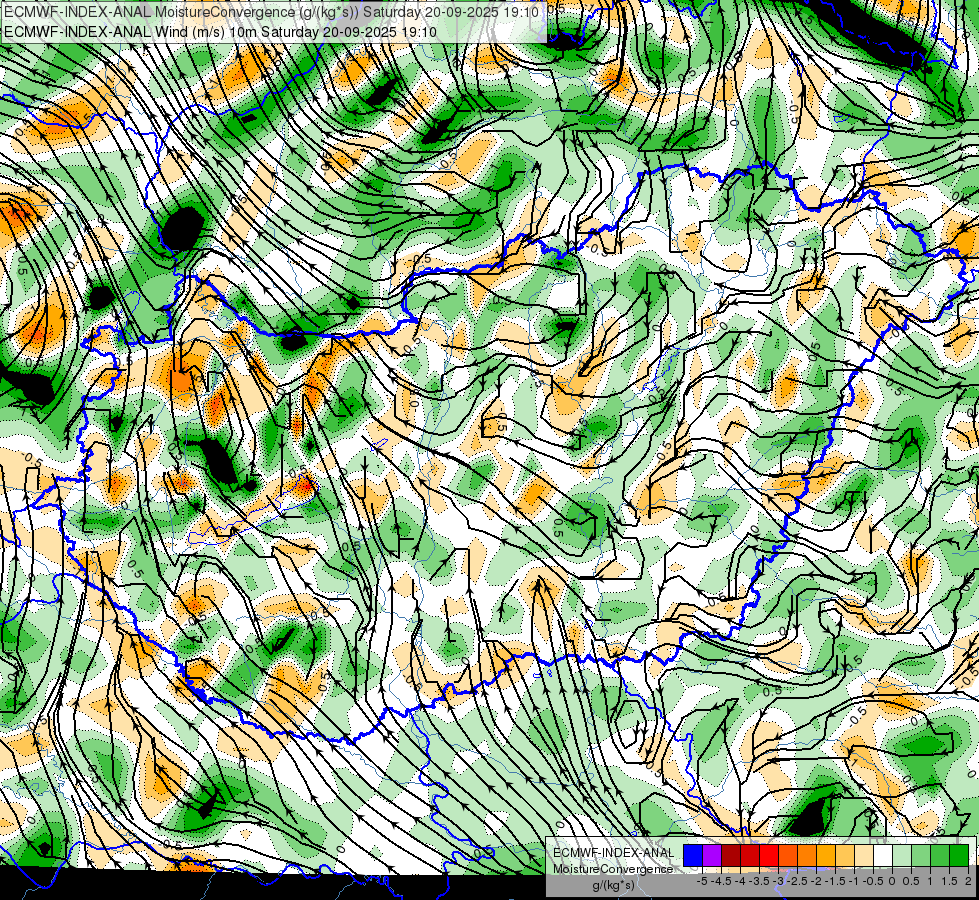
Task: Click the g/(kg*s) unit label in legend
Action: 614,885
